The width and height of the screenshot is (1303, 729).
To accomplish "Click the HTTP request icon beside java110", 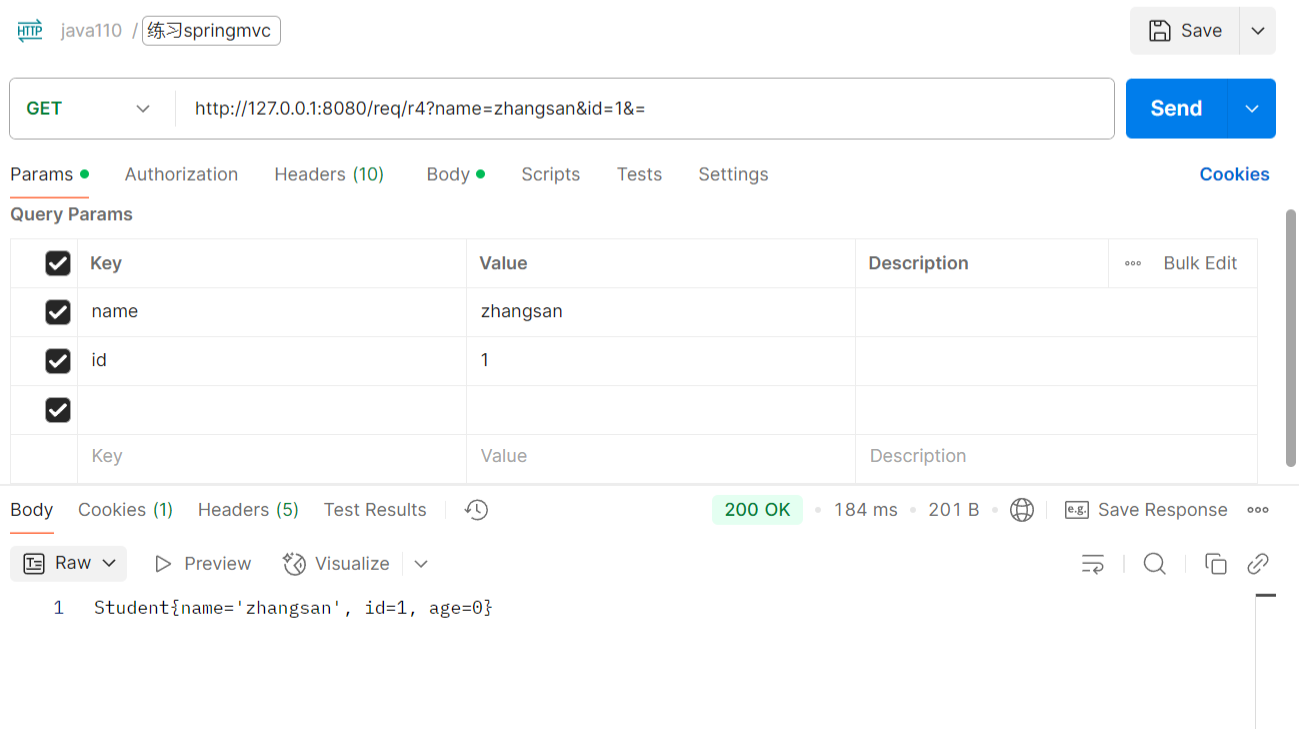I will [30, 31].
